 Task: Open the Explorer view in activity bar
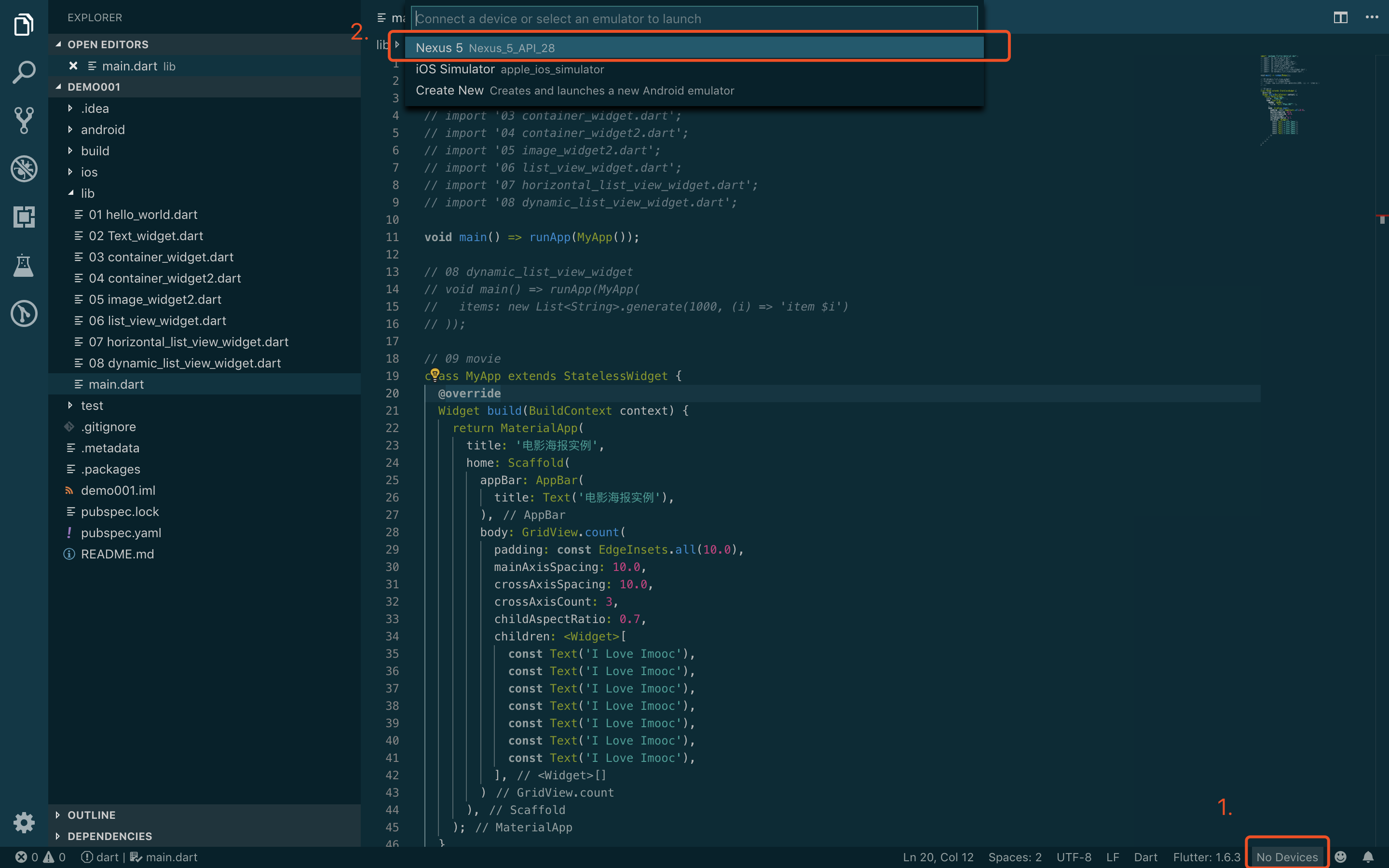coord(24,25)
